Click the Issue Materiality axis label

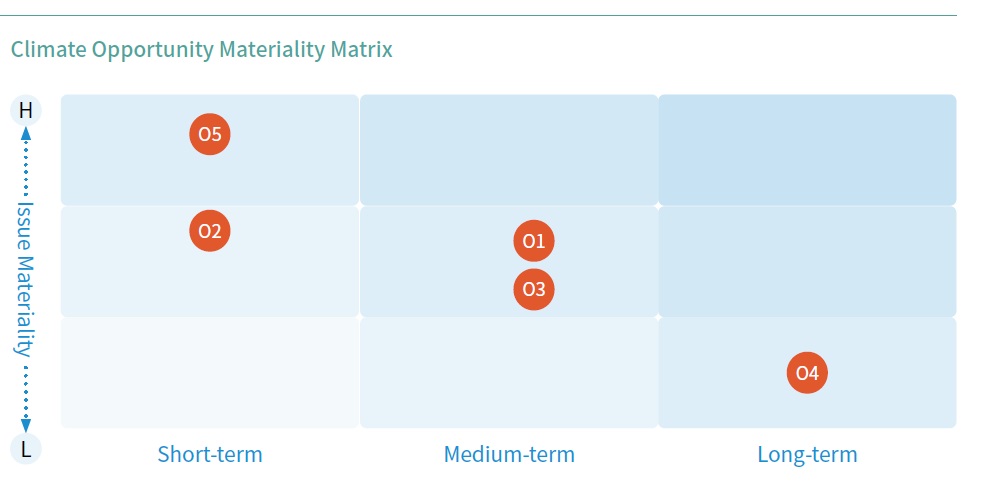coord(26,278)
